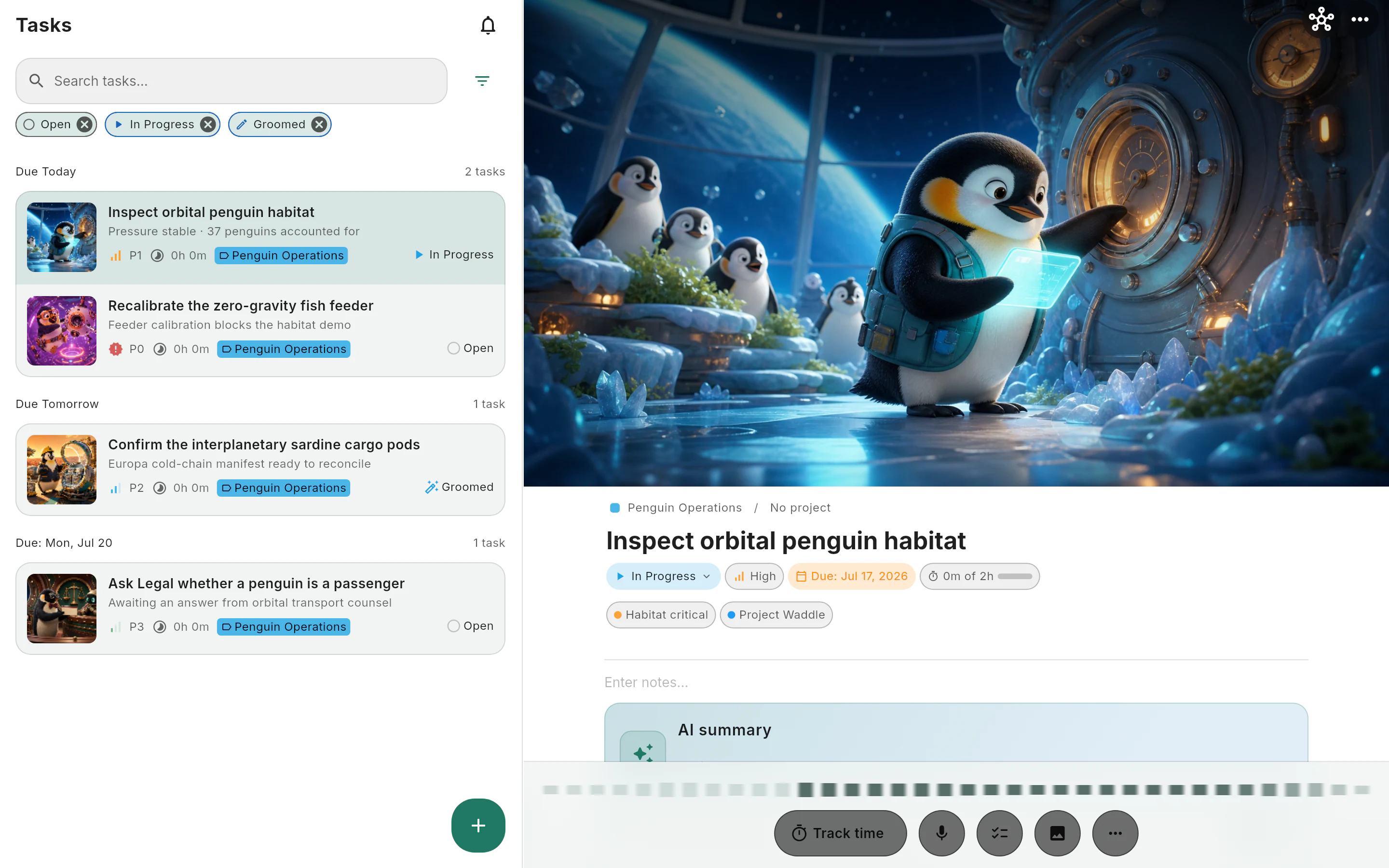Screen dimensions: 1389x868
Task: Click the large penguin cover image
Action: coord(956,244)
